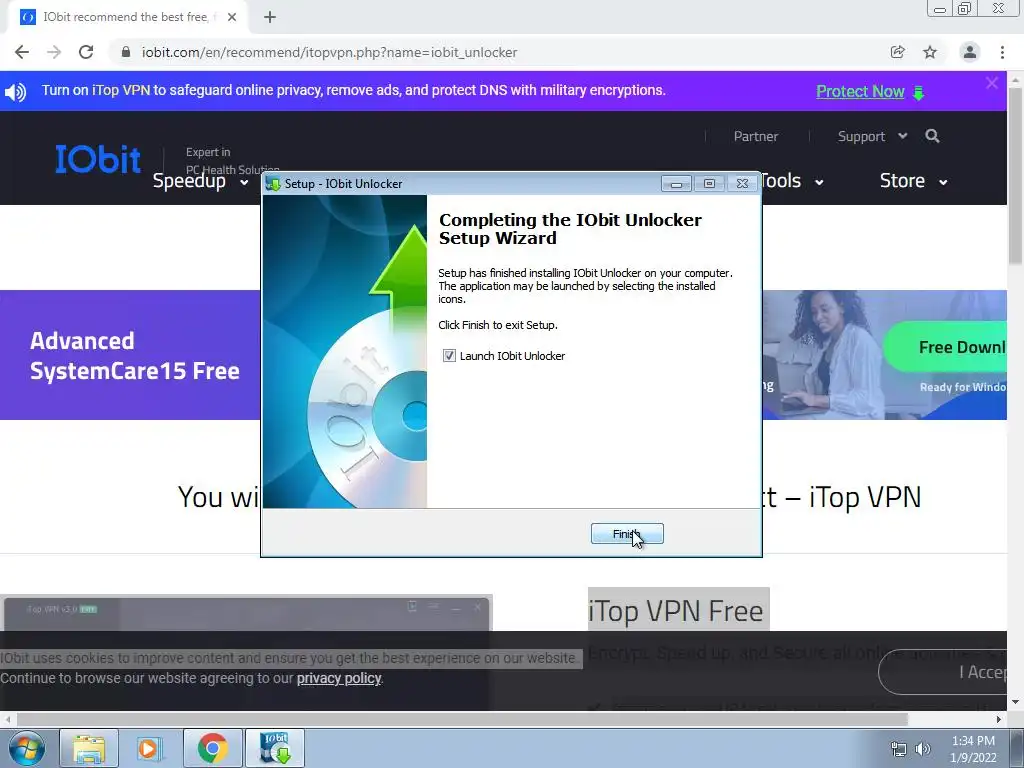
Task: Expand the Store menu
Action: pyautogui.click(x=913, y=181)
